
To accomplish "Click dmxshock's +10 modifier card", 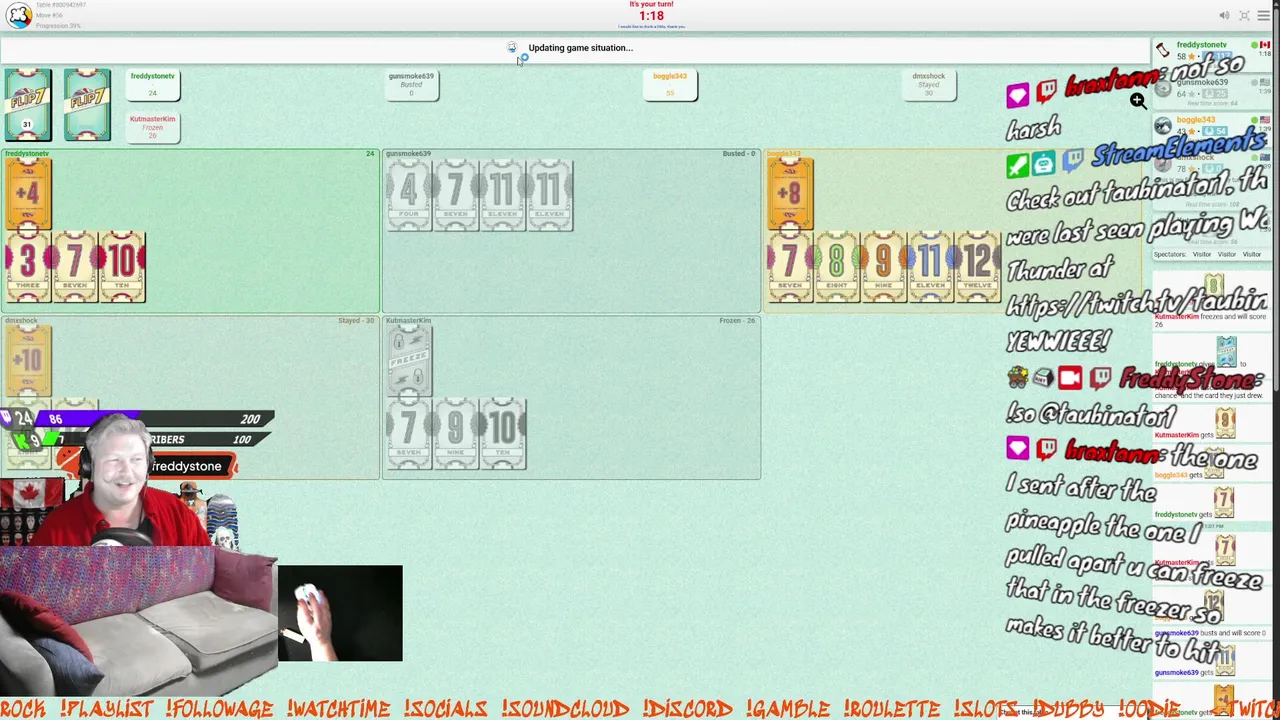I will tap(27, 362).
